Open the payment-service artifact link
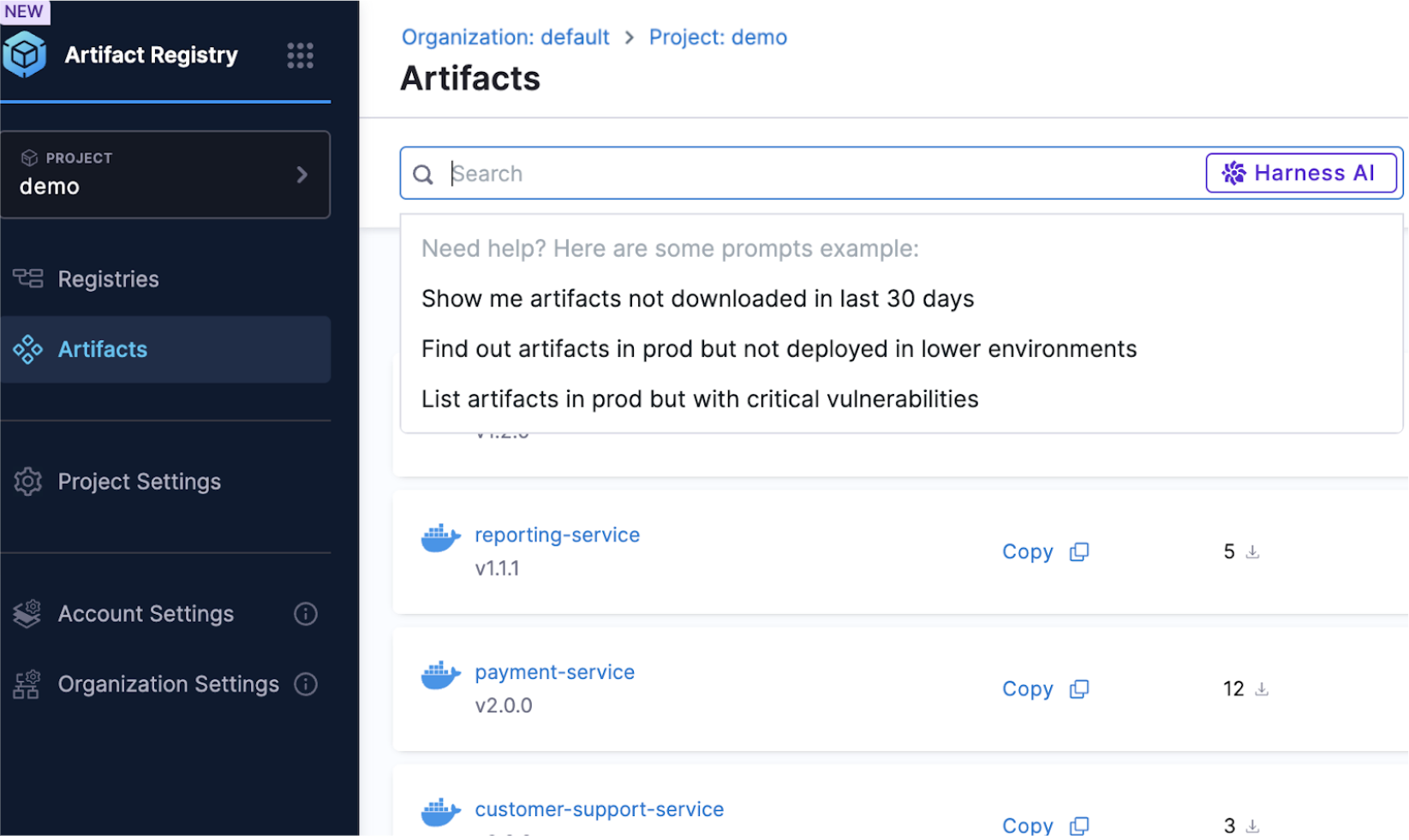The height and width of the screenshot is (840, 1409). (554, 672)
